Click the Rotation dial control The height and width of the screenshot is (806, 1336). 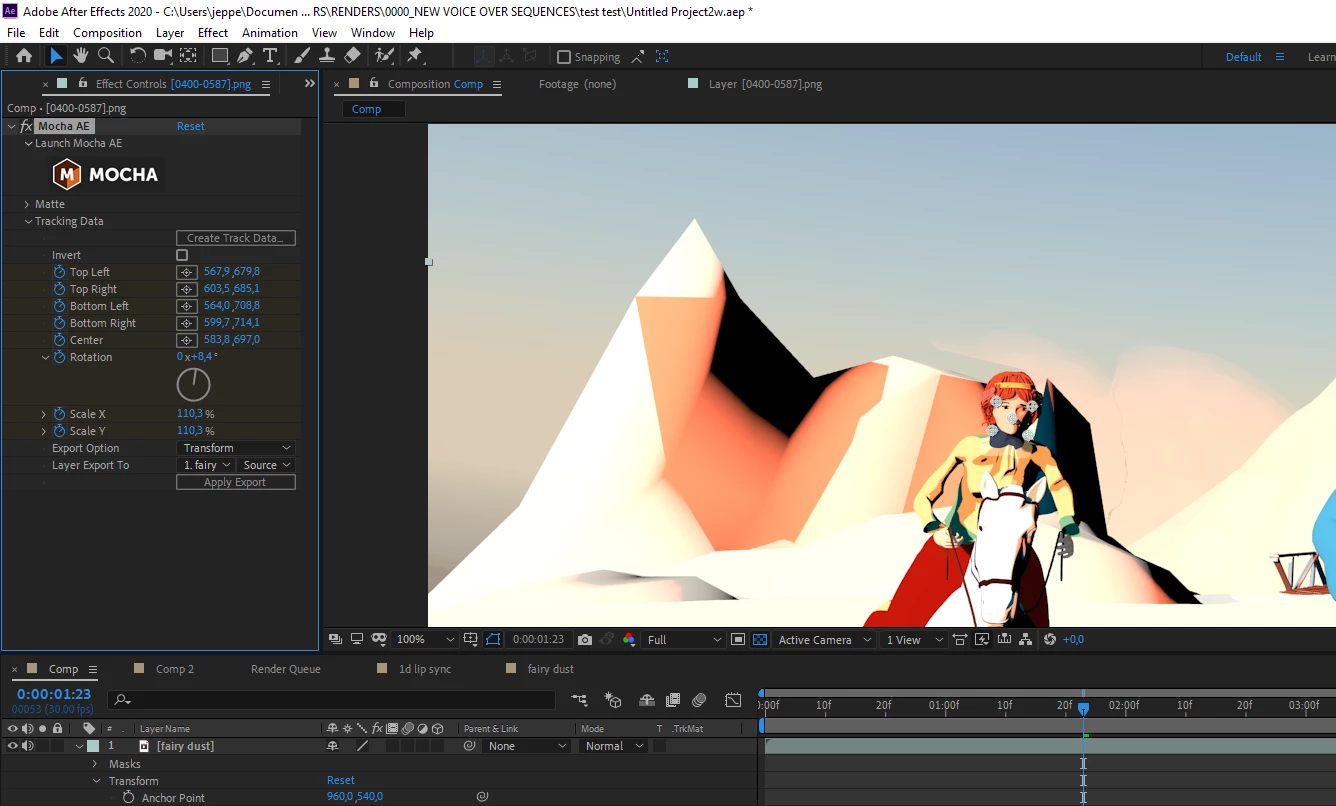tap(194, 385)
